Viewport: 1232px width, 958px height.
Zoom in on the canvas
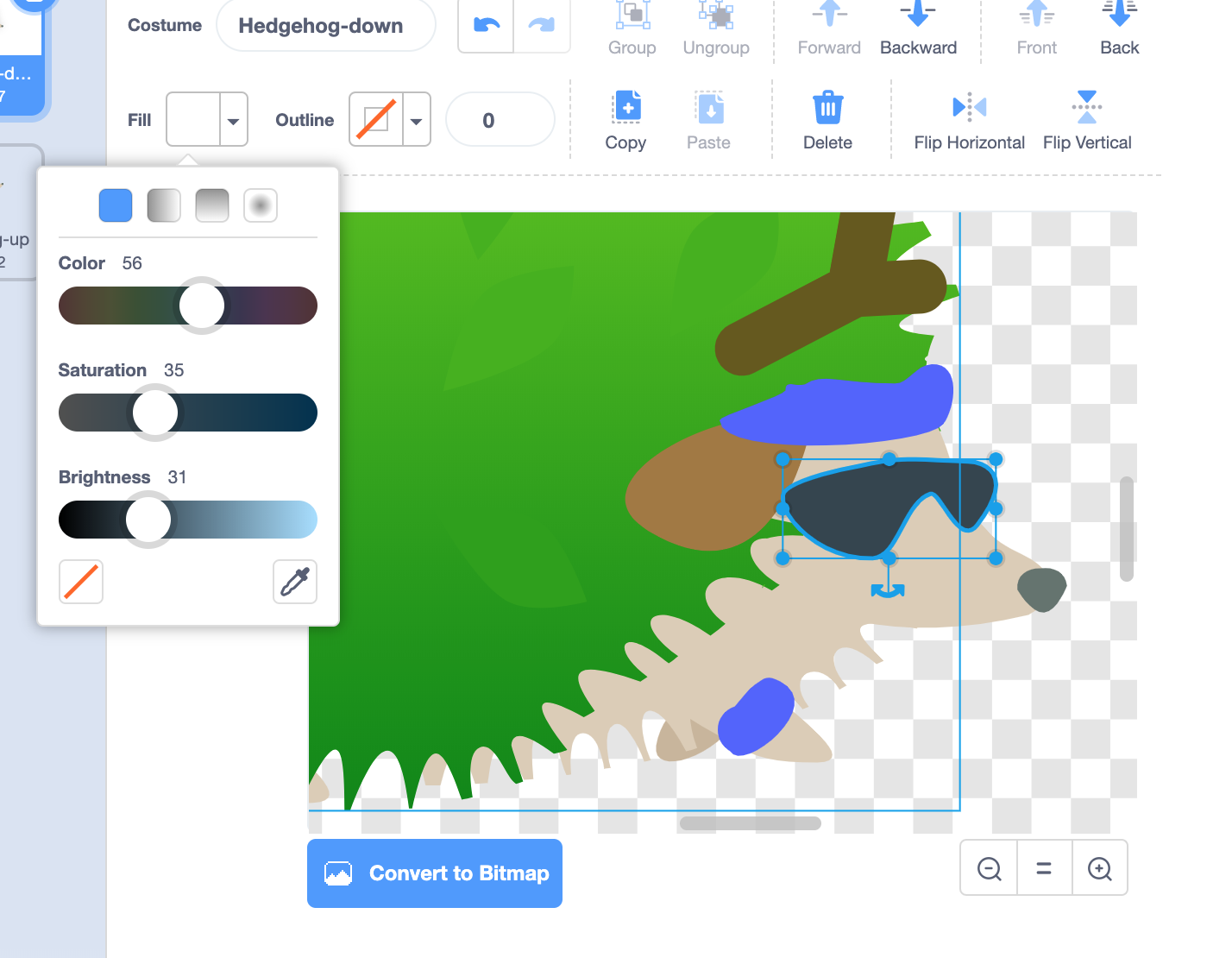pos(1100,867)
